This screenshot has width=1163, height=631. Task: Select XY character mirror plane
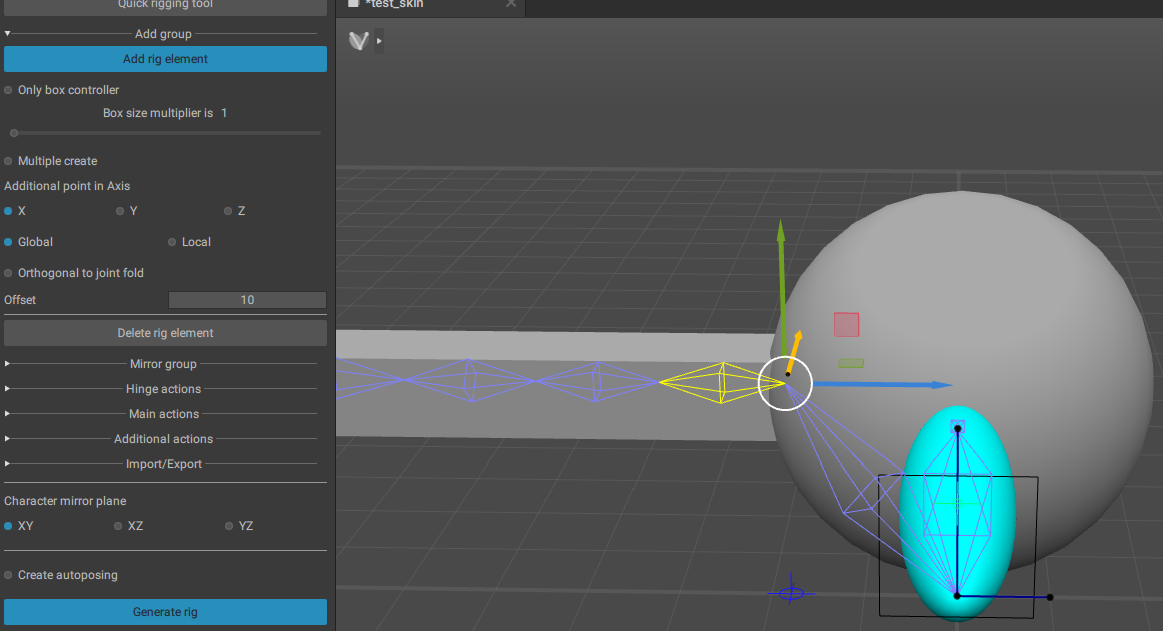[8, 526]
